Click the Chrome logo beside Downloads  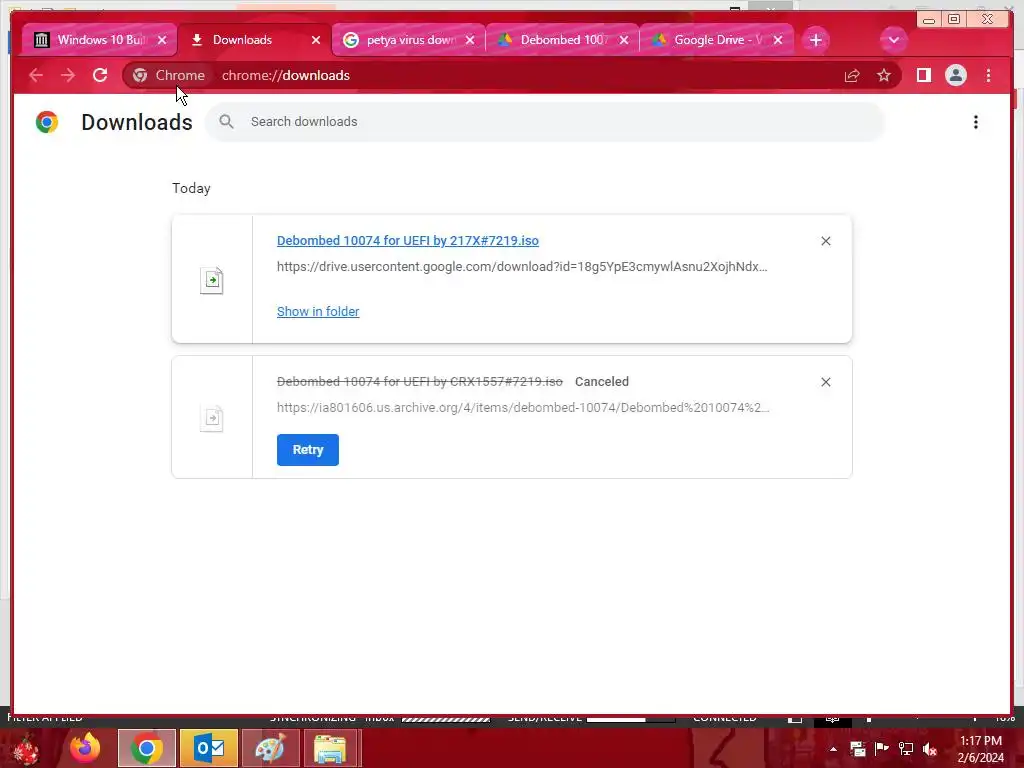pos(47,122)
